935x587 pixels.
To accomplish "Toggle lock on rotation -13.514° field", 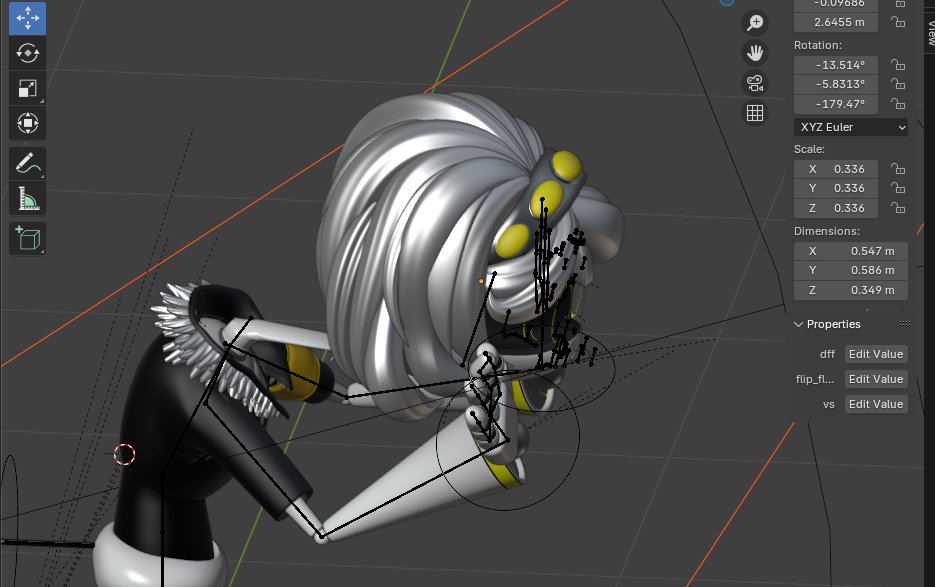I will [x=897, y=64].
